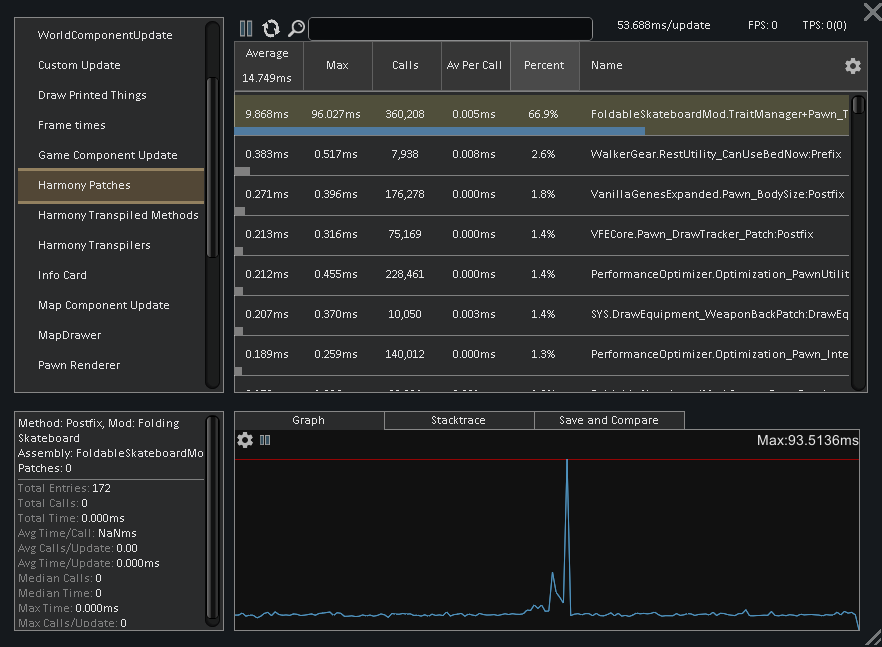Select the Harmony Patches category
The height and width of the screenshot is (647, 882).
(x=111, y=185)
